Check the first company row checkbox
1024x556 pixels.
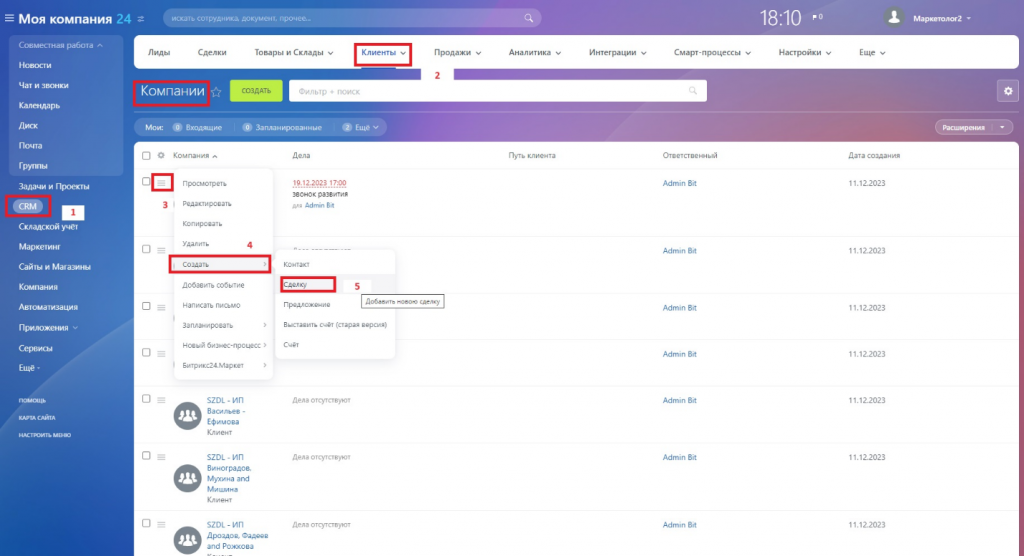[x=146, y=182]
